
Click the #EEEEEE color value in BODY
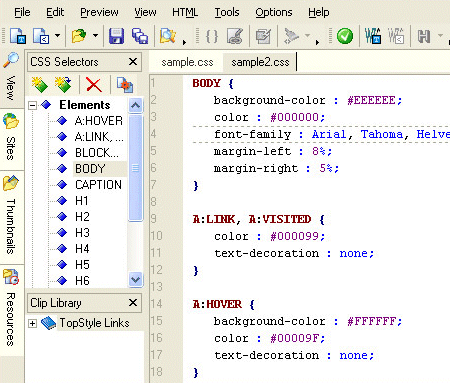point(371,100)
